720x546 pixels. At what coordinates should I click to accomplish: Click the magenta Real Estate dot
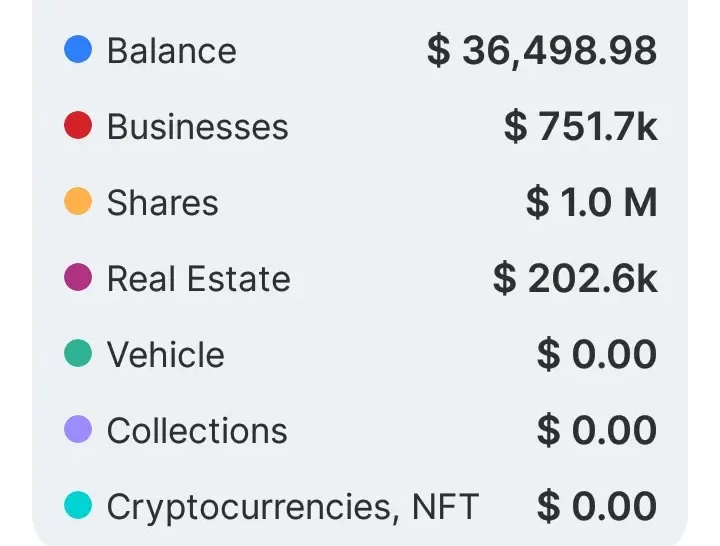78,277
